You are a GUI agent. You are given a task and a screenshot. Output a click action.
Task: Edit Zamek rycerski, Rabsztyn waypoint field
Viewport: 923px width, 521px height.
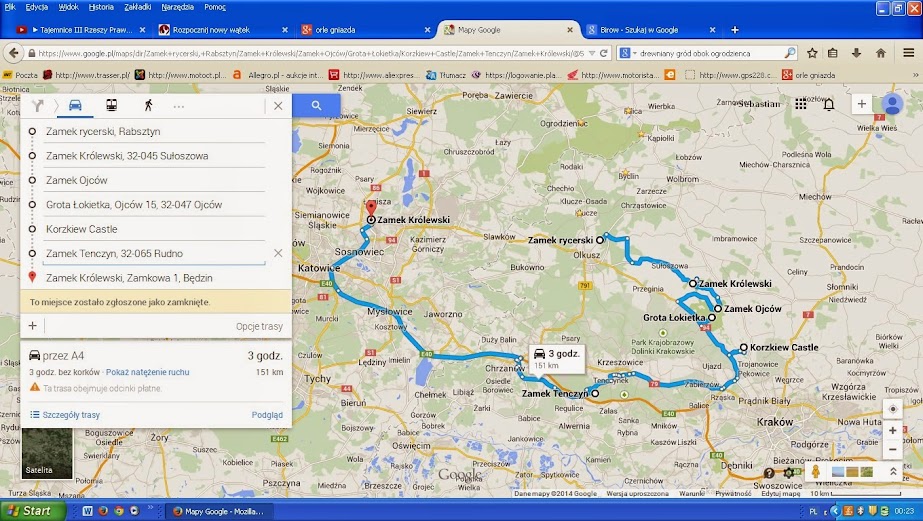pos(155,131)
